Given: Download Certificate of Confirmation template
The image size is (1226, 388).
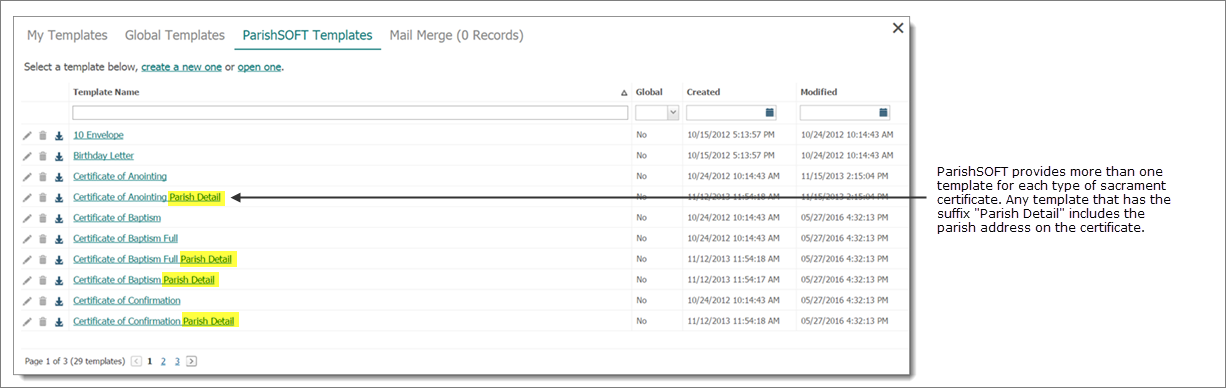Looking at the screenshot, I should [58, 301].
